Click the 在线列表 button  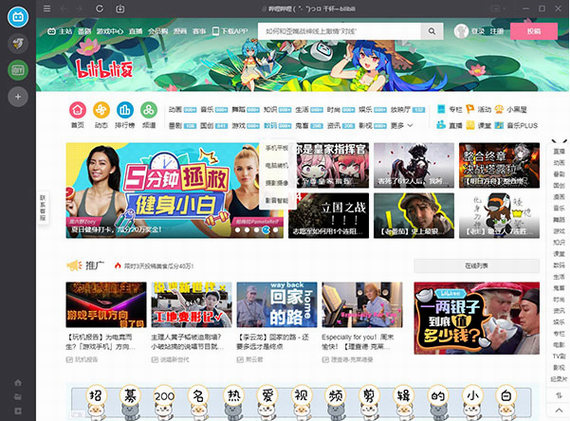[x=476, y=266]
